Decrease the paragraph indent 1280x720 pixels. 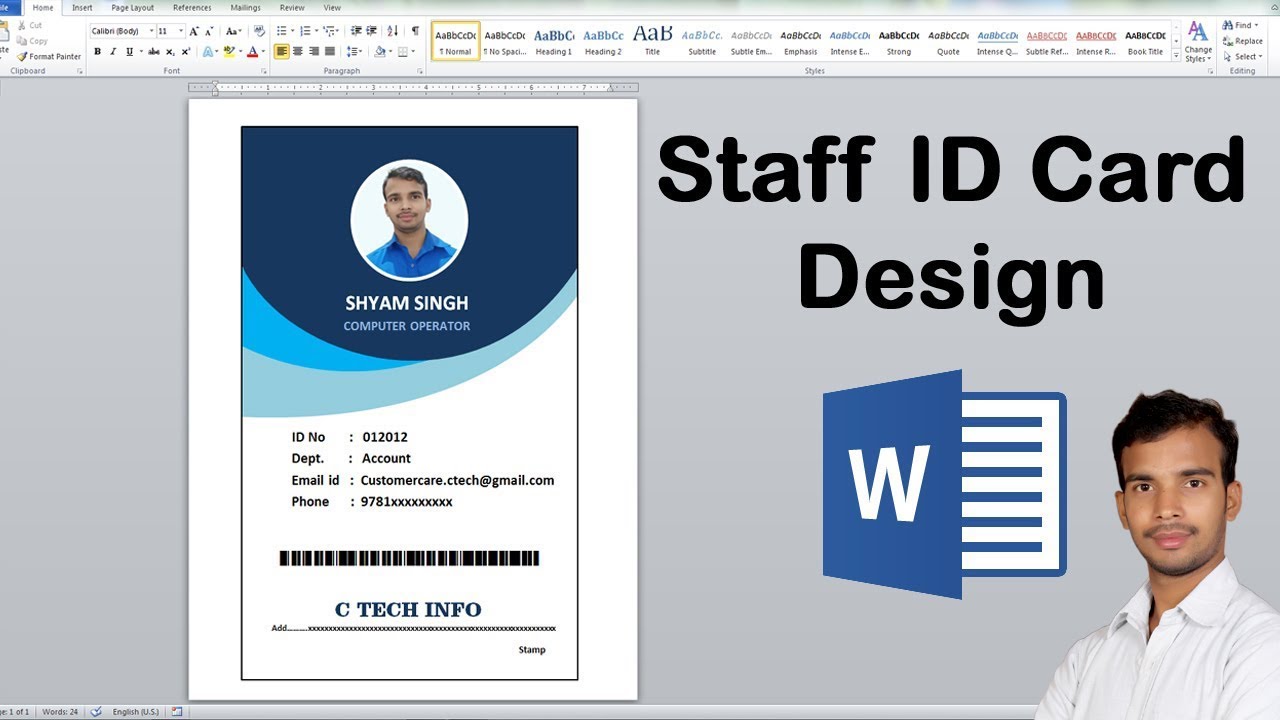[354, 31]
